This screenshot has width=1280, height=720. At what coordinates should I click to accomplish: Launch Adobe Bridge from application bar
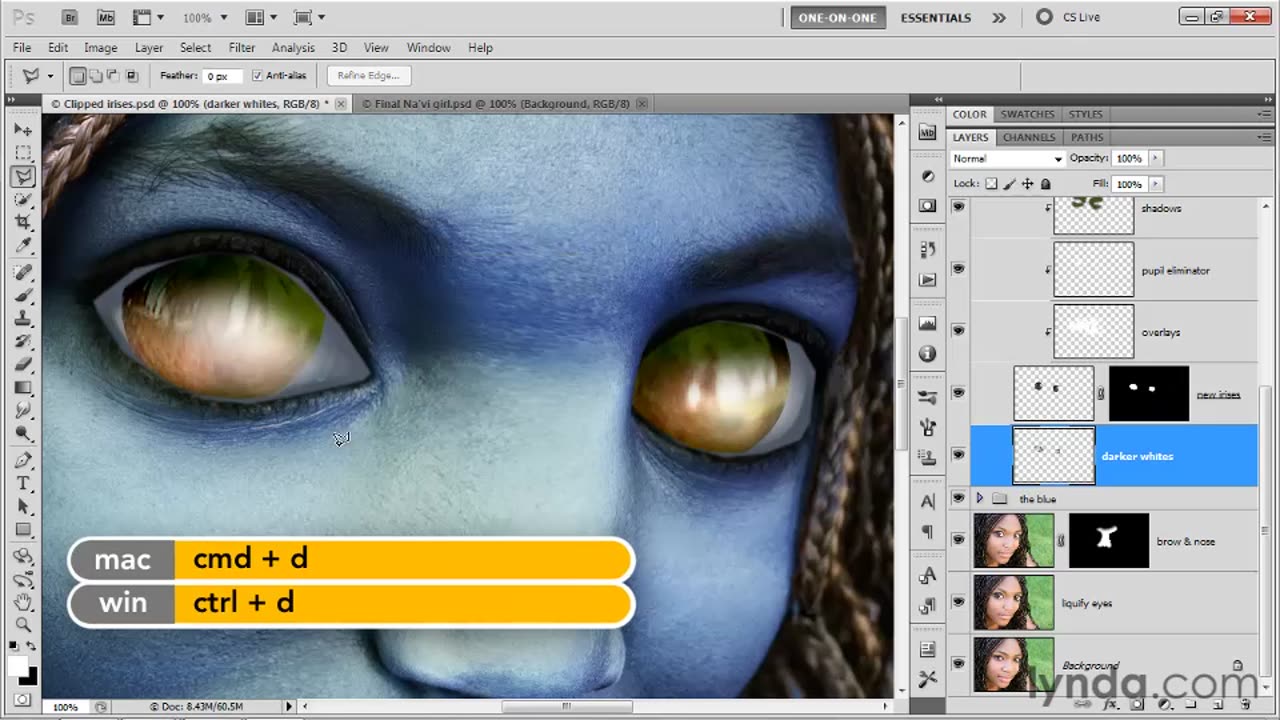[x=70, y=17]
